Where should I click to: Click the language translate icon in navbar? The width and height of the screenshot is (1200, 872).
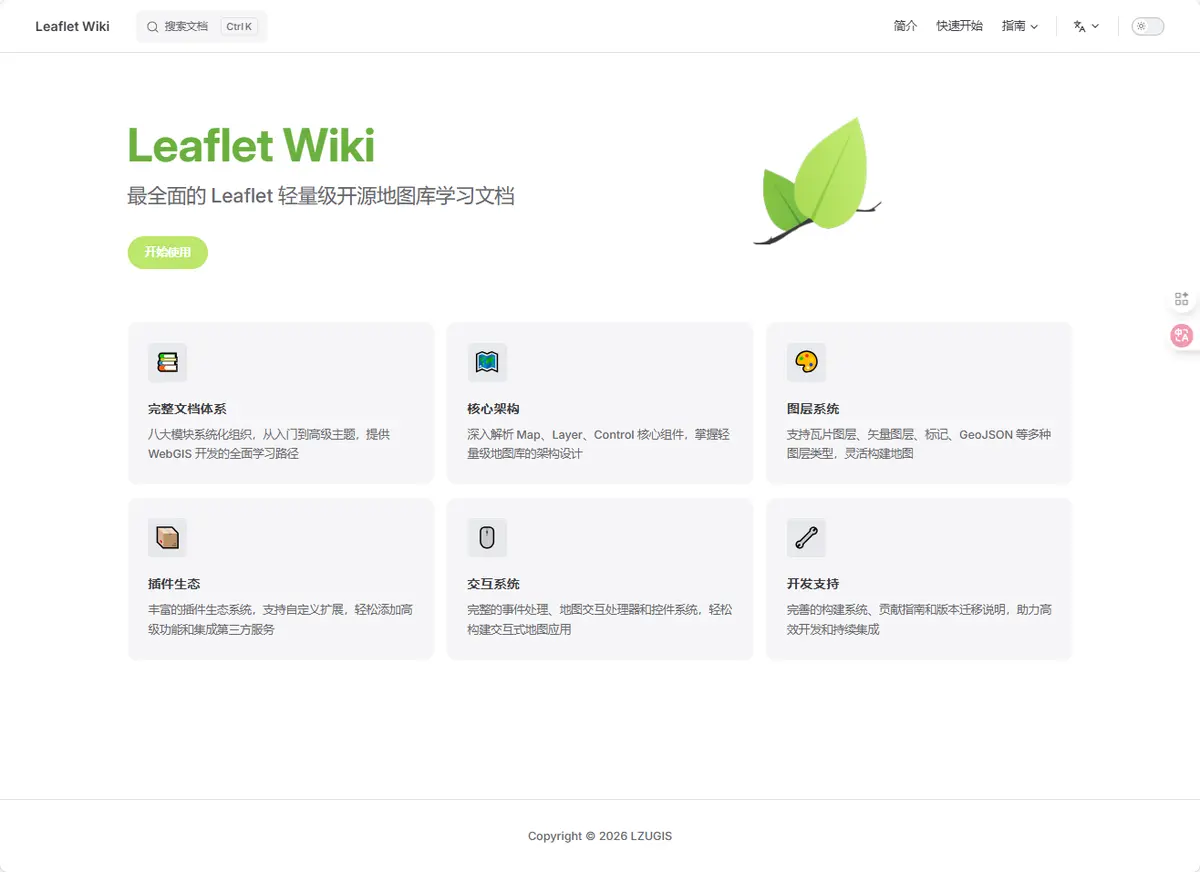coord(1079,27)
